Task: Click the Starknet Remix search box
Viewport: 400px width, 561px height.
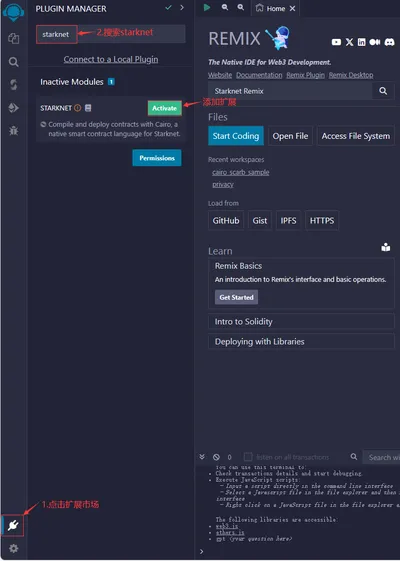Action: (x=290, y=91)
